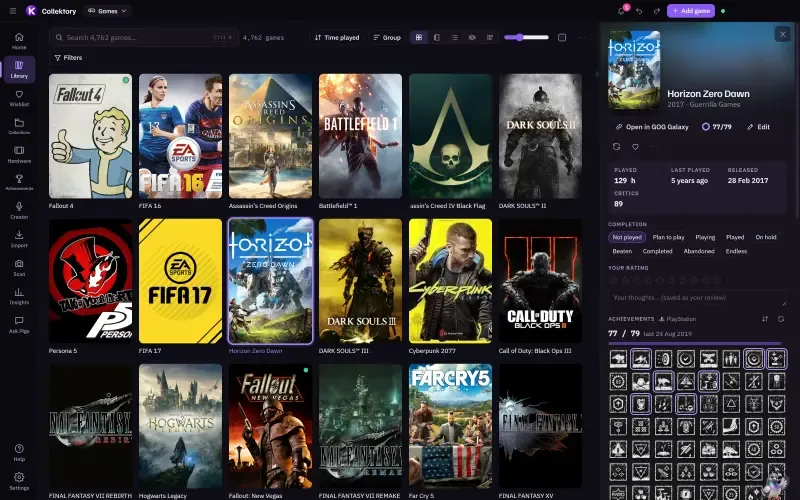
Task: Open Settings gear in the sidebar
Action: point(19,481)
